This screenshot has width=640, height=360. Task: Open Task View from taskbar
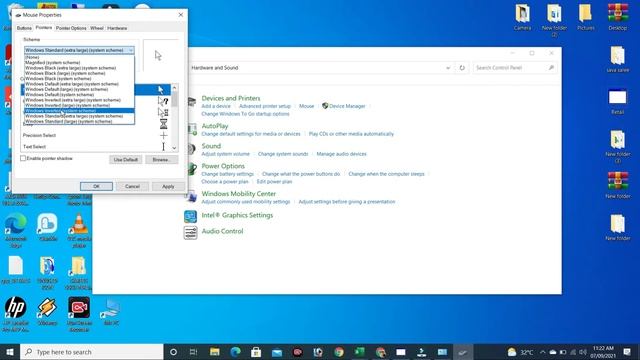tap(193, 352)
